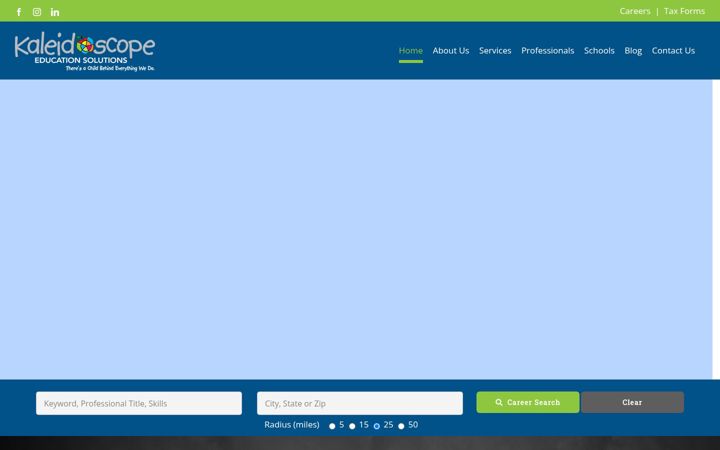720x450 pixels.
Task: Click the Kaleidoscope Education Solutions logo
Action: tap(84, 51)
